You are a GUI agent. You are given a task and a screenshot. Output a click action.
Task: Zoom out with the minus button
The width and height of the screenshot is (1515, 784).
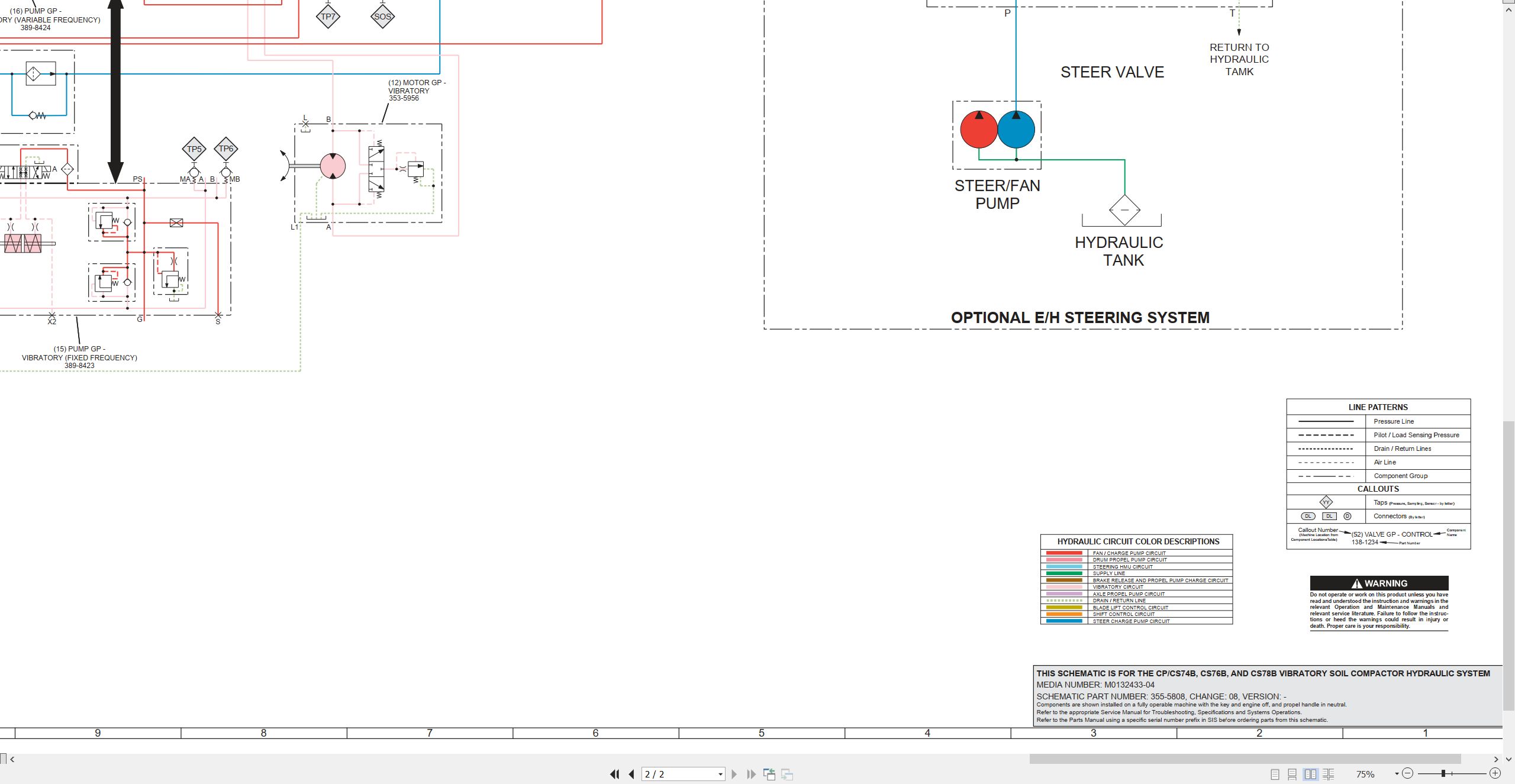(1407, 773)
